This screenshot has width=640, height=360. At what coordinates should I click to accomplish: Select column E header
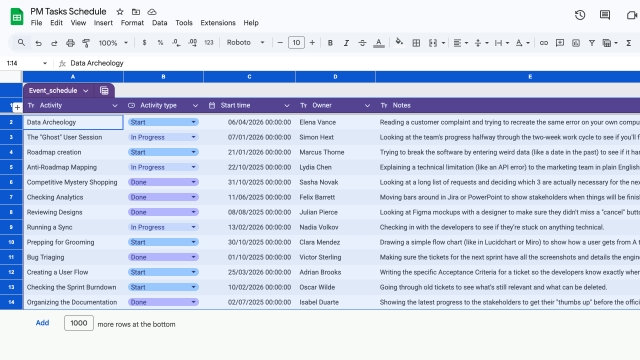click(508, 77)
